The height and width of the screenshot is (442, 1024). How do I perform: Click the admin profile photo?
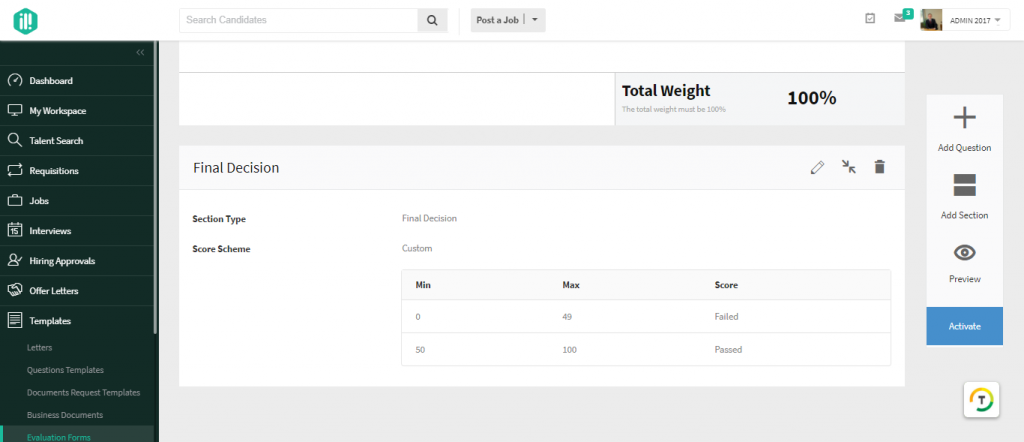[x=931, y=20]
